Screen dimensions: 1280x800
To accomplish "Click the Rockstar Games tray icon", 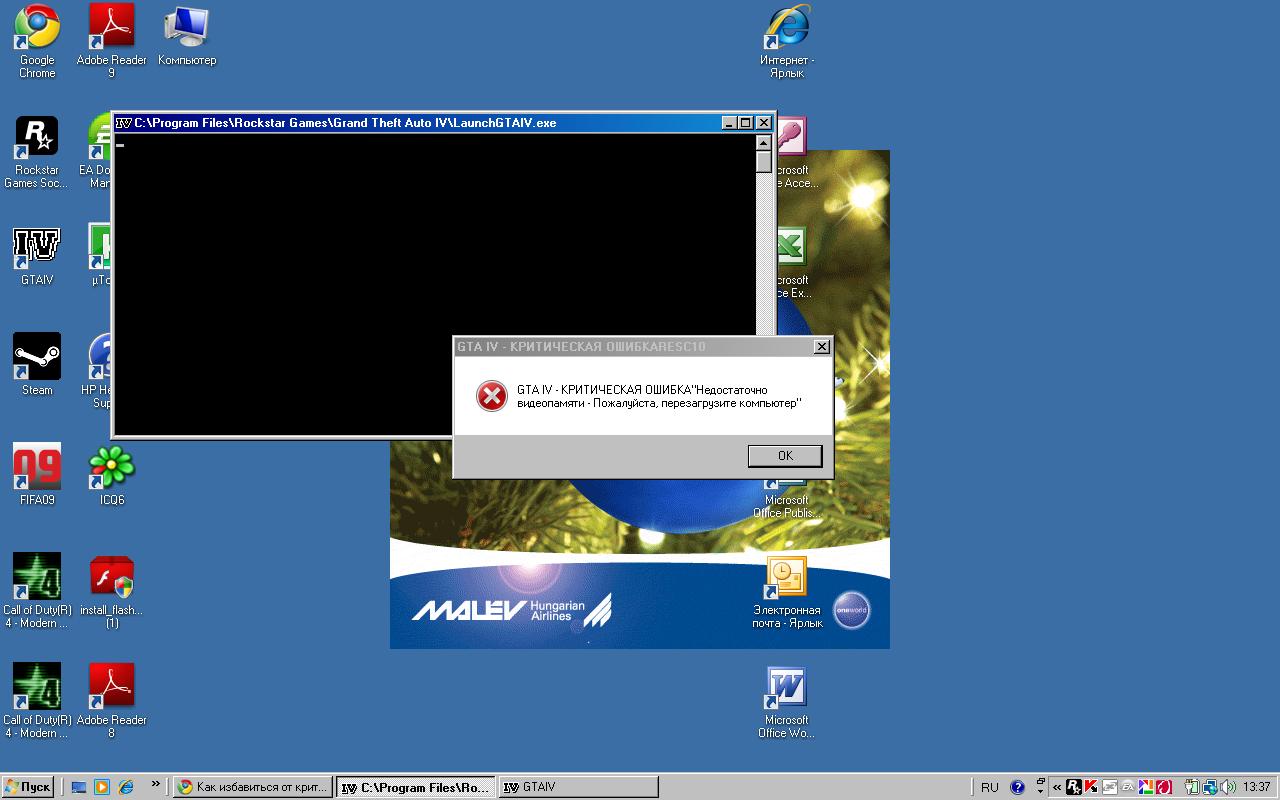I will coord(1074,787).
